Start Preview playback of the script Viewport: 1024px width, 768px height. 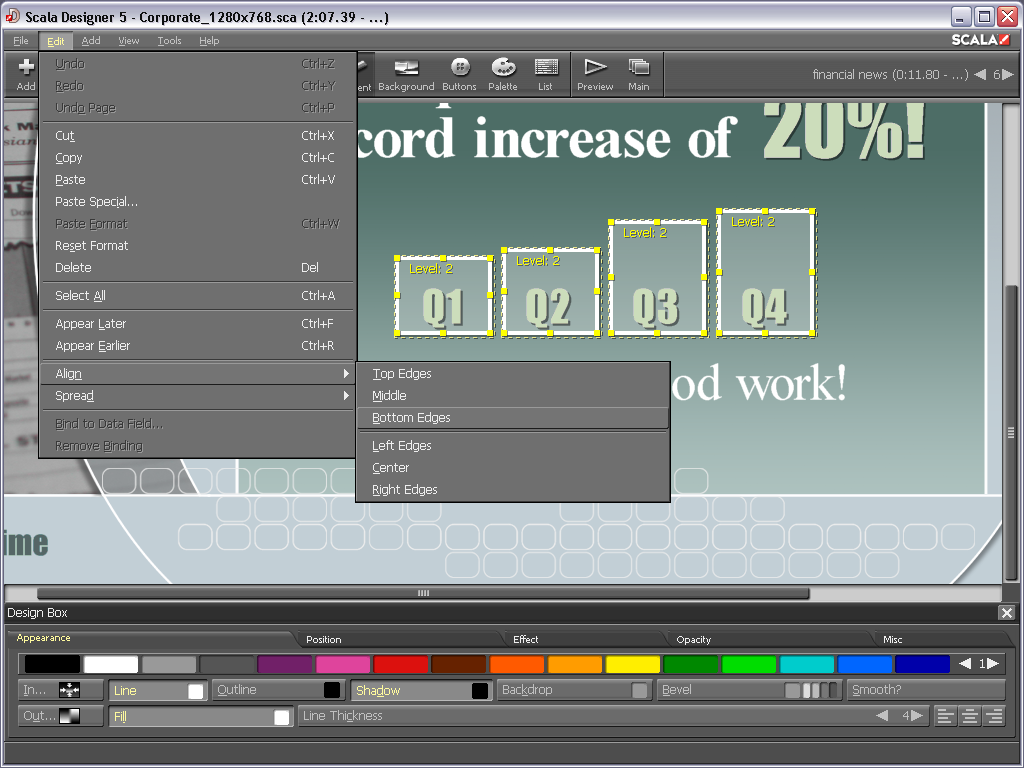[x=595, y=74]
